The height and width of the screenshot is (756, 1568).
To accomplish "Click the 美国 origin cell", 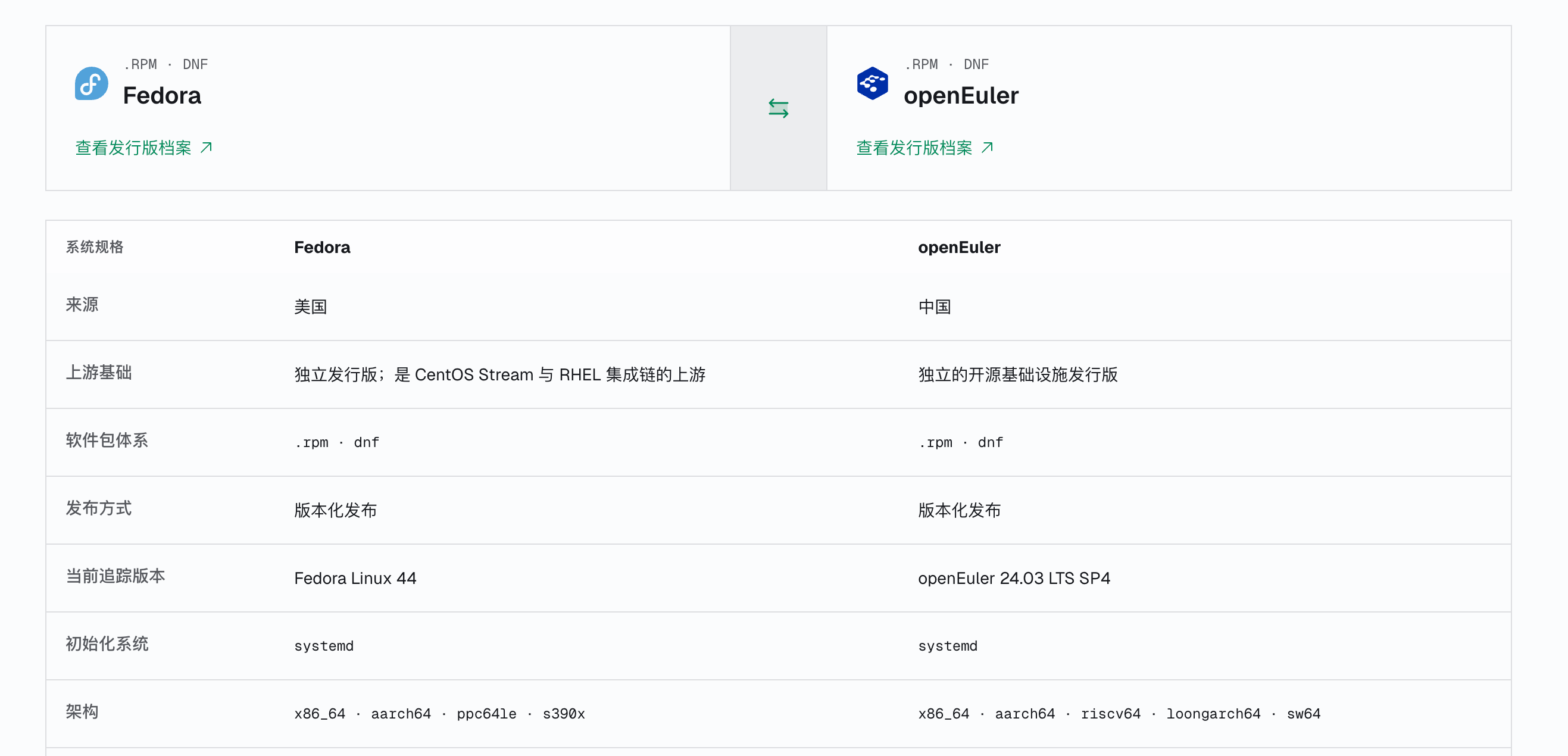I will pyautogui.click(x=310, y=307).
